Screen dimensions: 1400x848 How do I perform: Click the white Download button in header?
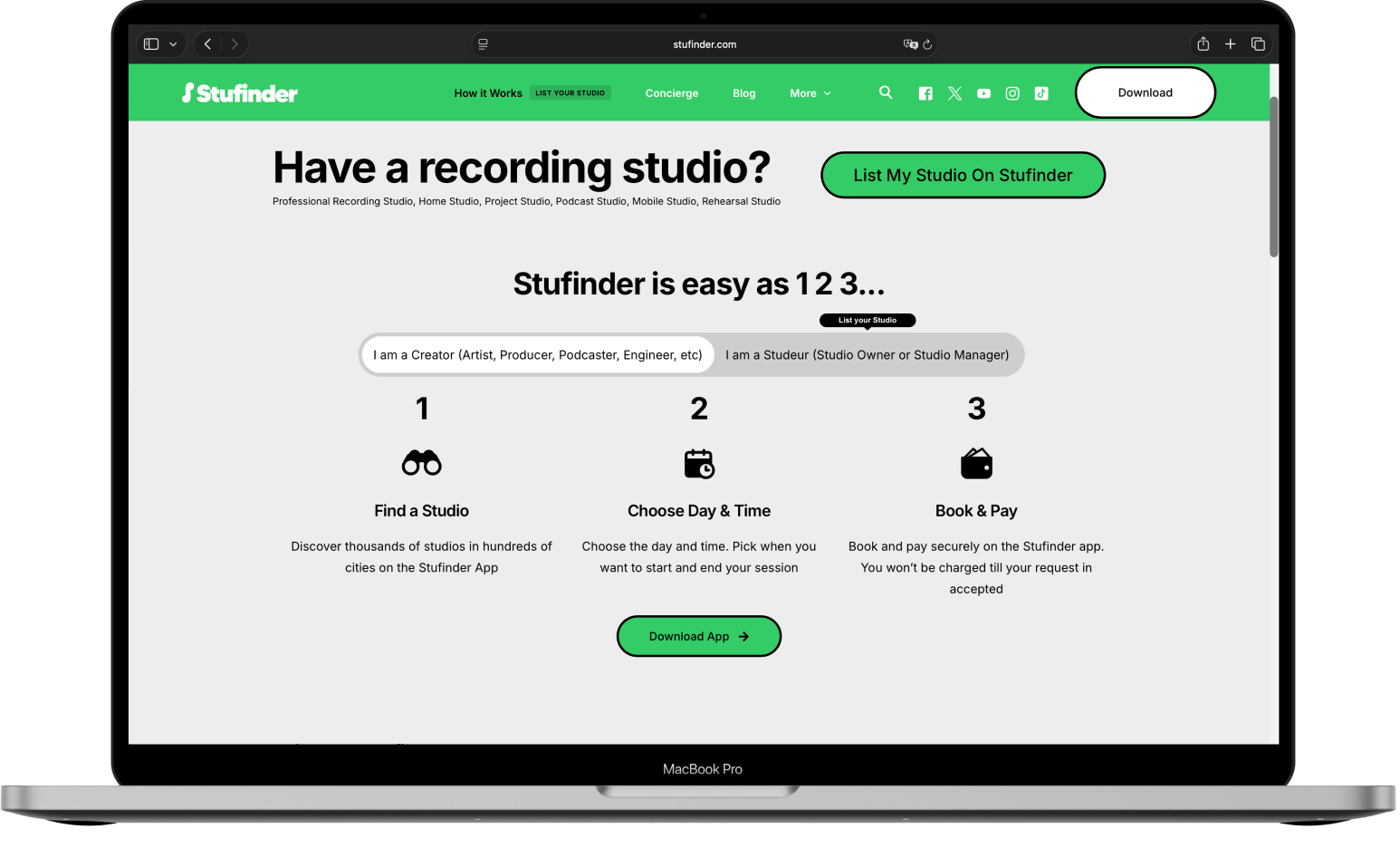(x=1146, y=92)
